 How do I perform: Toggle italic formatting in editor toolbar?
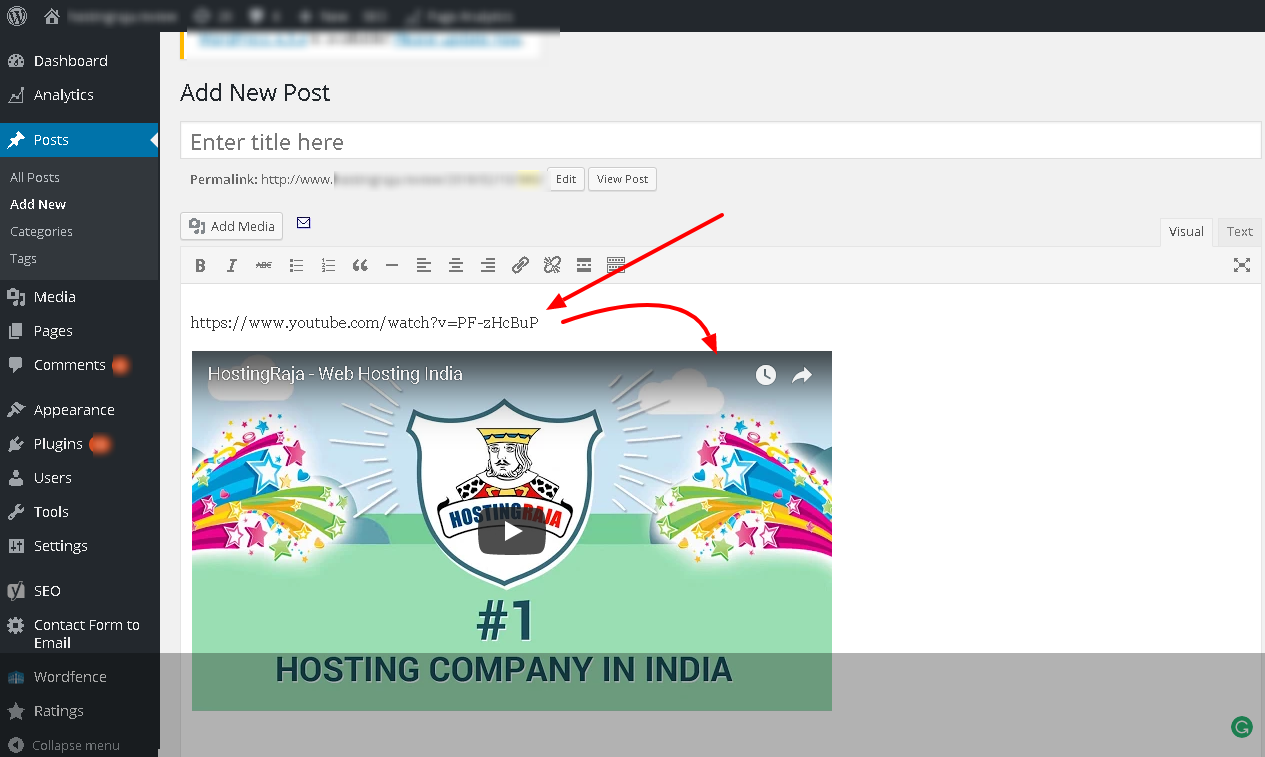point(232,265)
